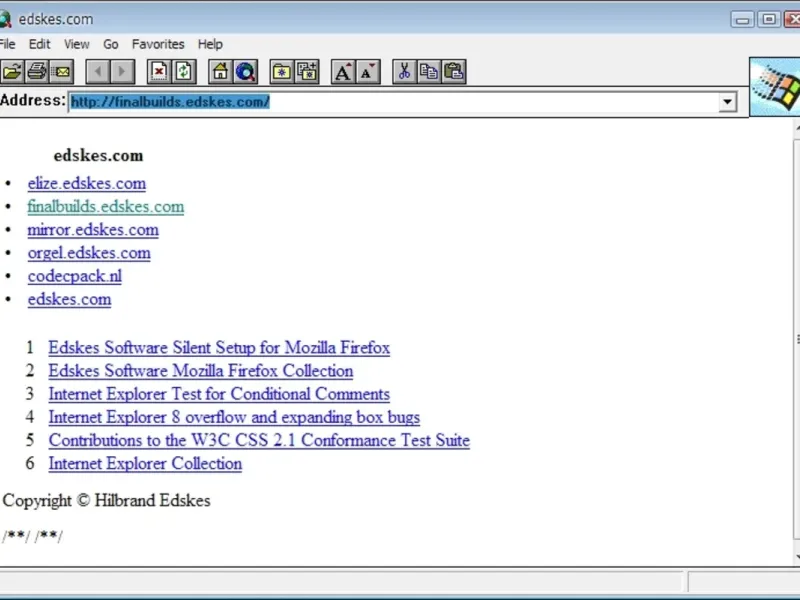Click the Cut scissors icon

click(404, 71)
